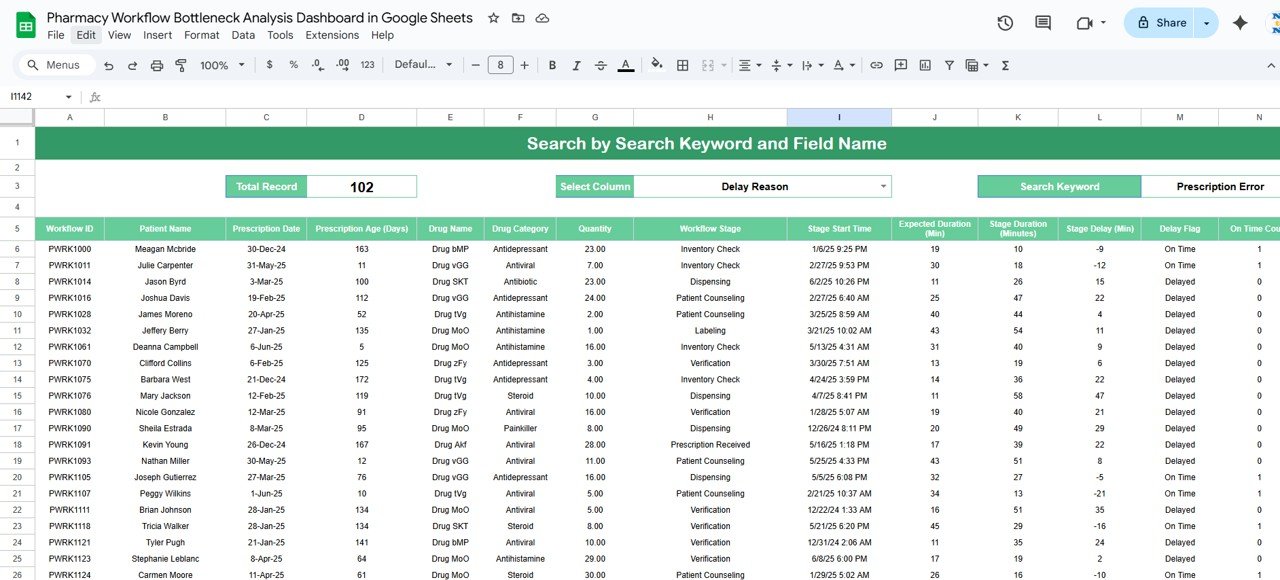Open version history clock icon
1280x580 pixels.
[x=1005, y=23]
